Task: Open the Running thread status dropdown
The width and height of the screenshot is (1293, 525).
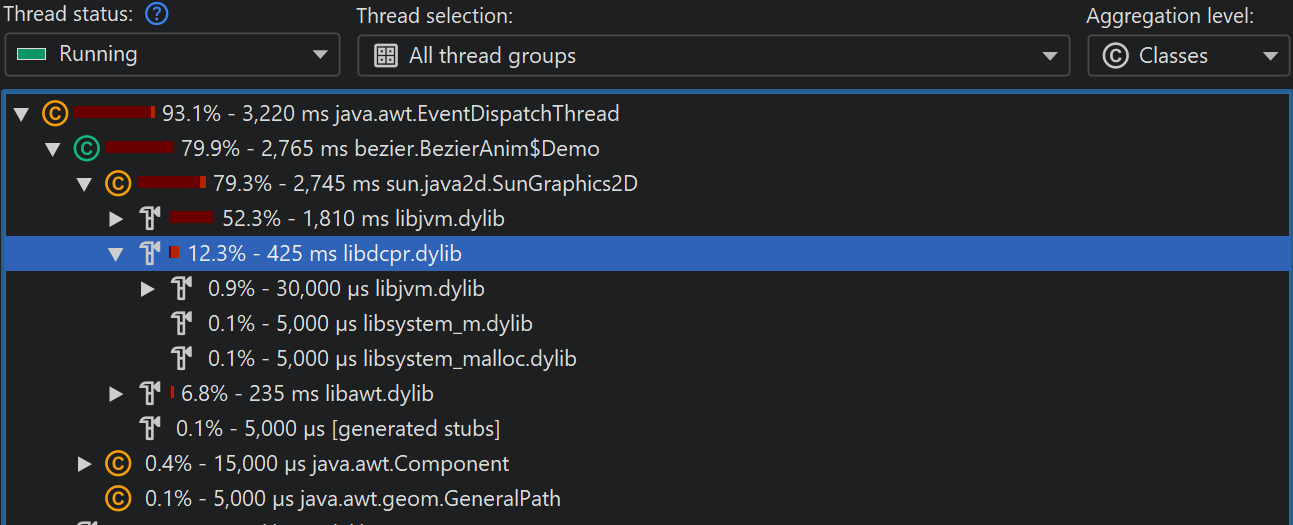Action: pos(172,55)
